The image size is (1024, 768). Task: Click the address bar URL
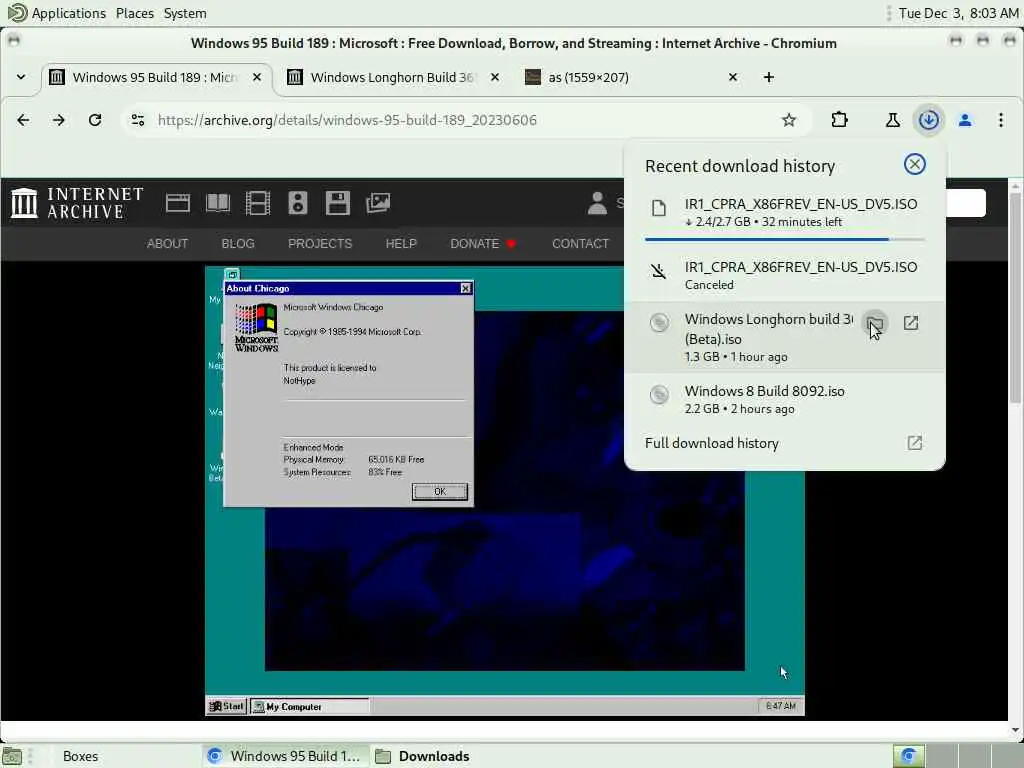347,120
